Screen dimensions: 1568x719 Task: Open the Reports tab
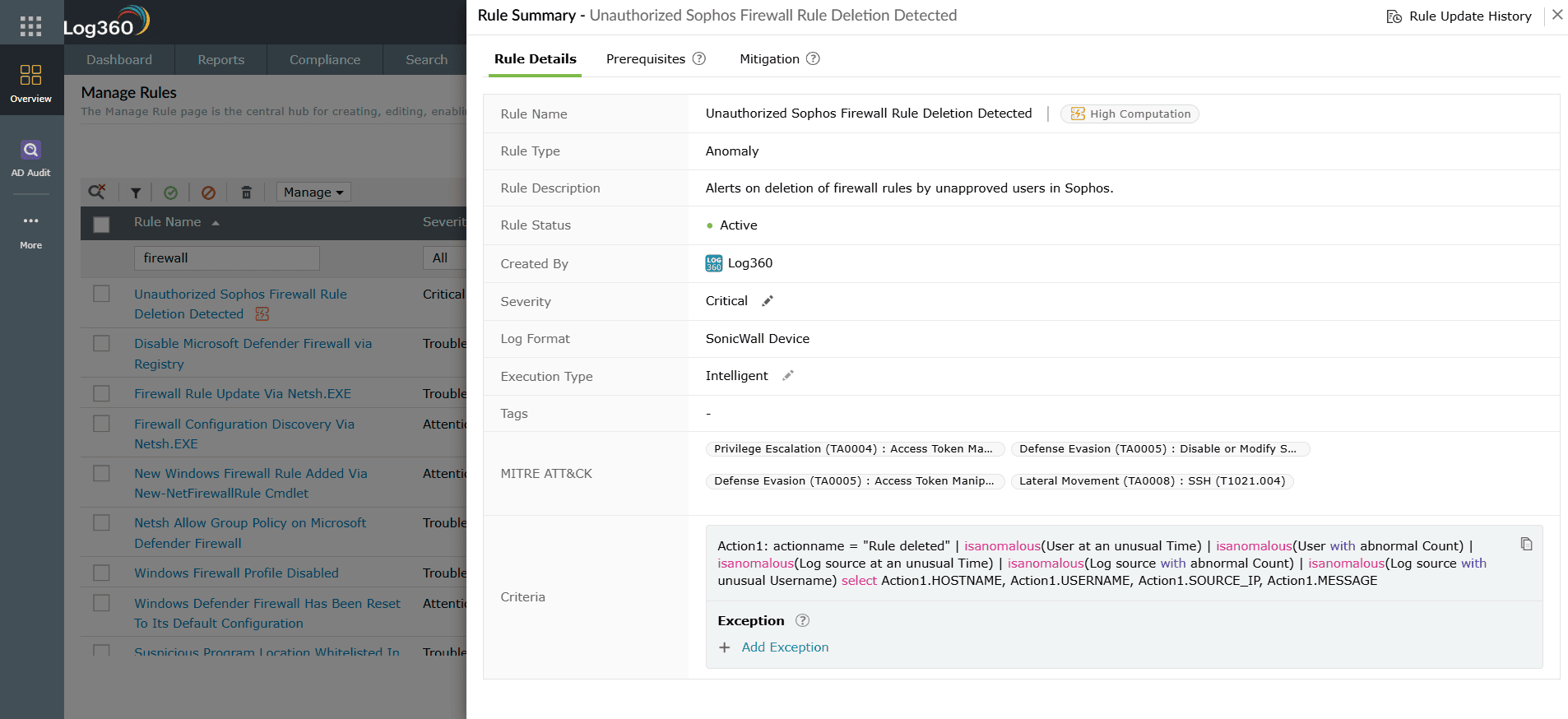click(221, 59)
